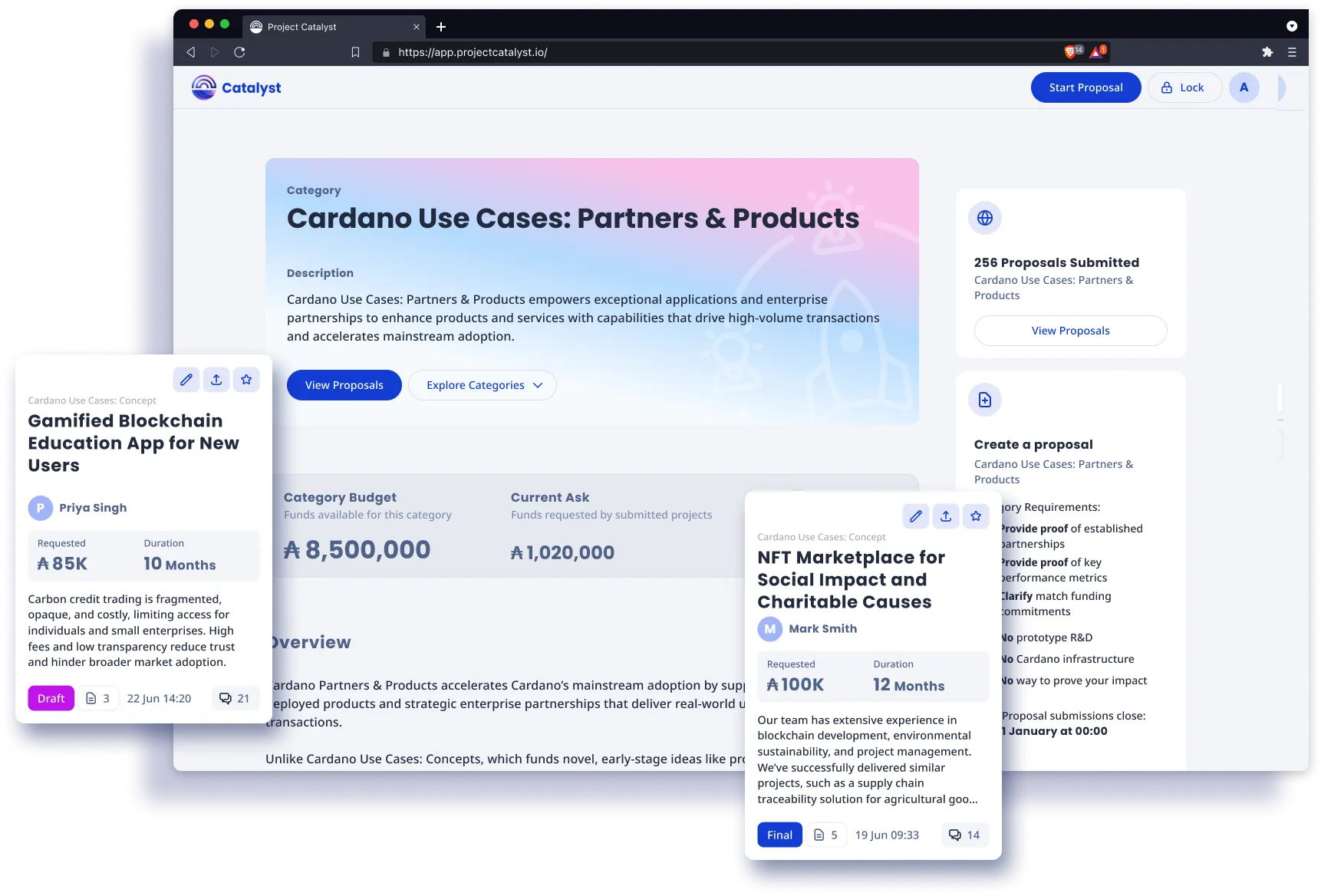The height and width of the screenshot is (896, 1321).
Task: Click the Current Ask amount 1,020,000
Action: pos(562,552)
